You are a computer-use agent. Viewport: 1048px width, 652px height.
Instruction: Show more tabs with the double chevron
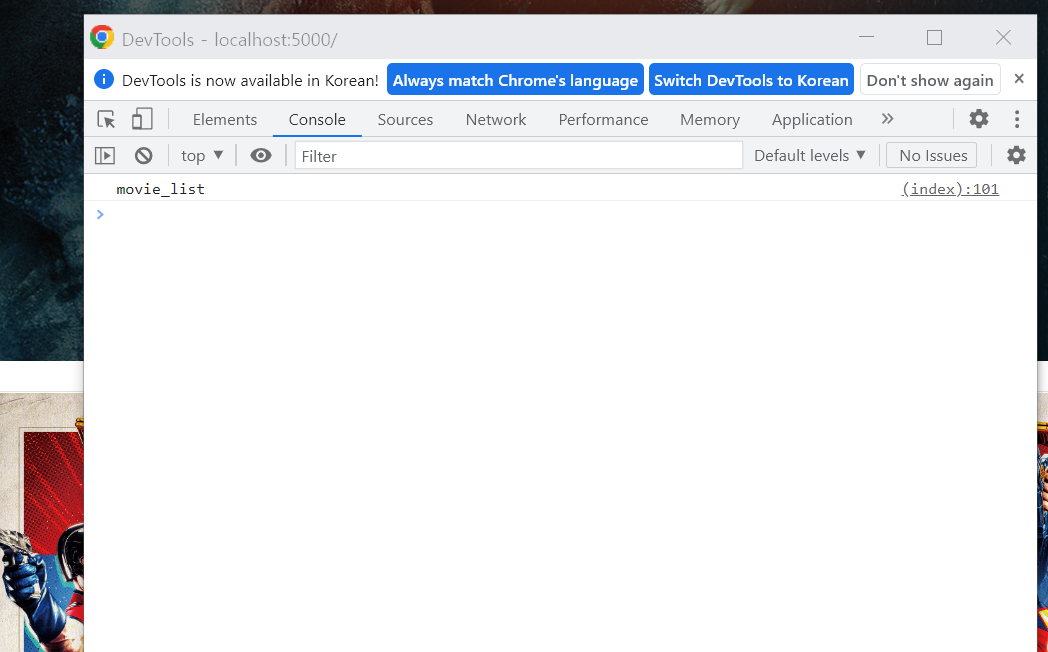point(887,119)
